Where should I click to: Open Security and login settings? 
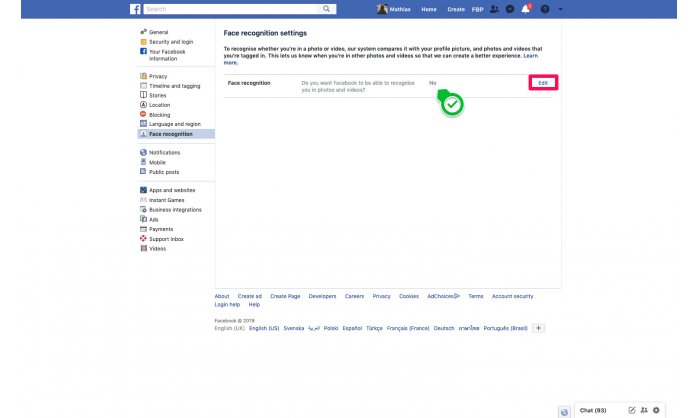[171, 42]
